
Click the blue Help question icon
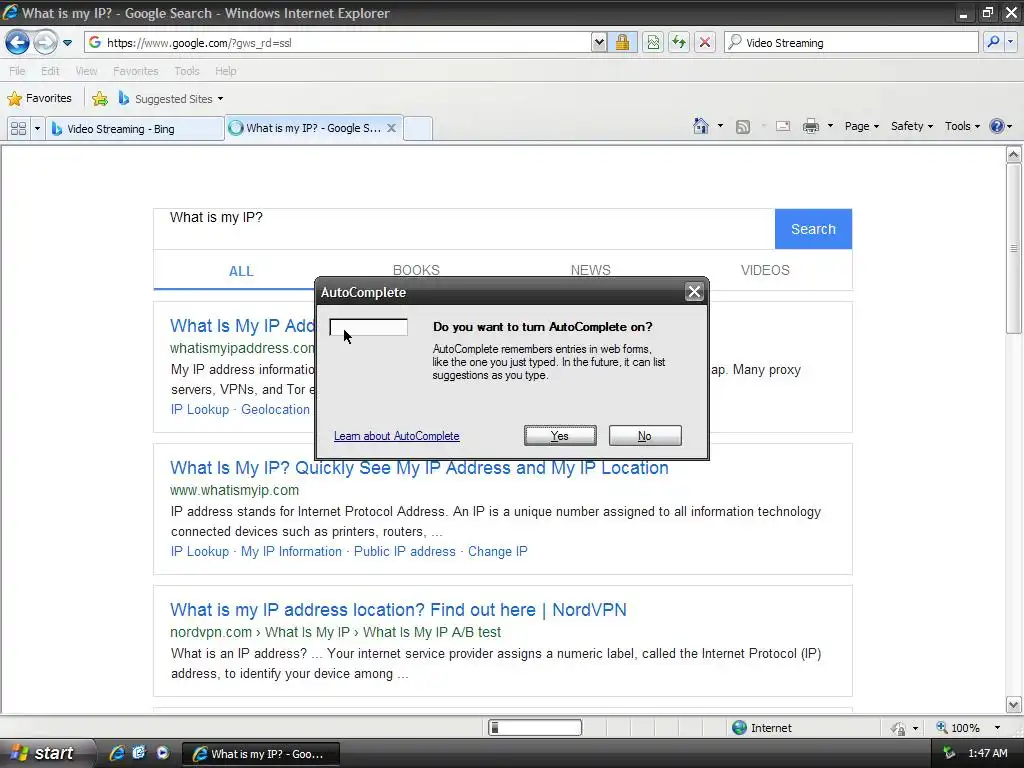[997, 126]
